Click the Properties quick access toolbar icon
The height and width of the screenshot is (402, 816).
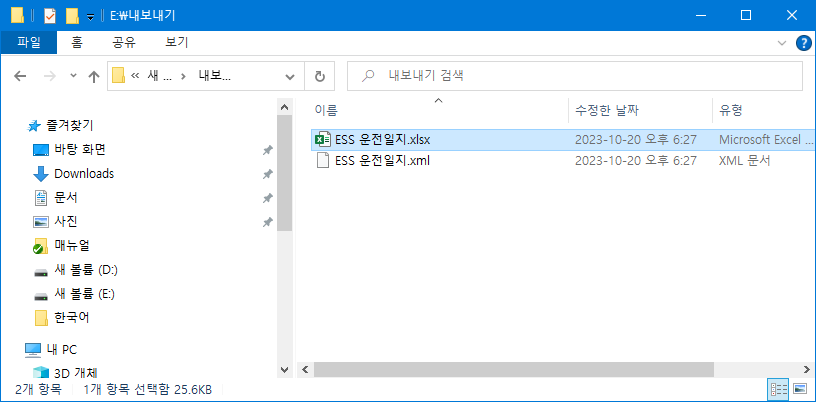[x=50, y=16]
